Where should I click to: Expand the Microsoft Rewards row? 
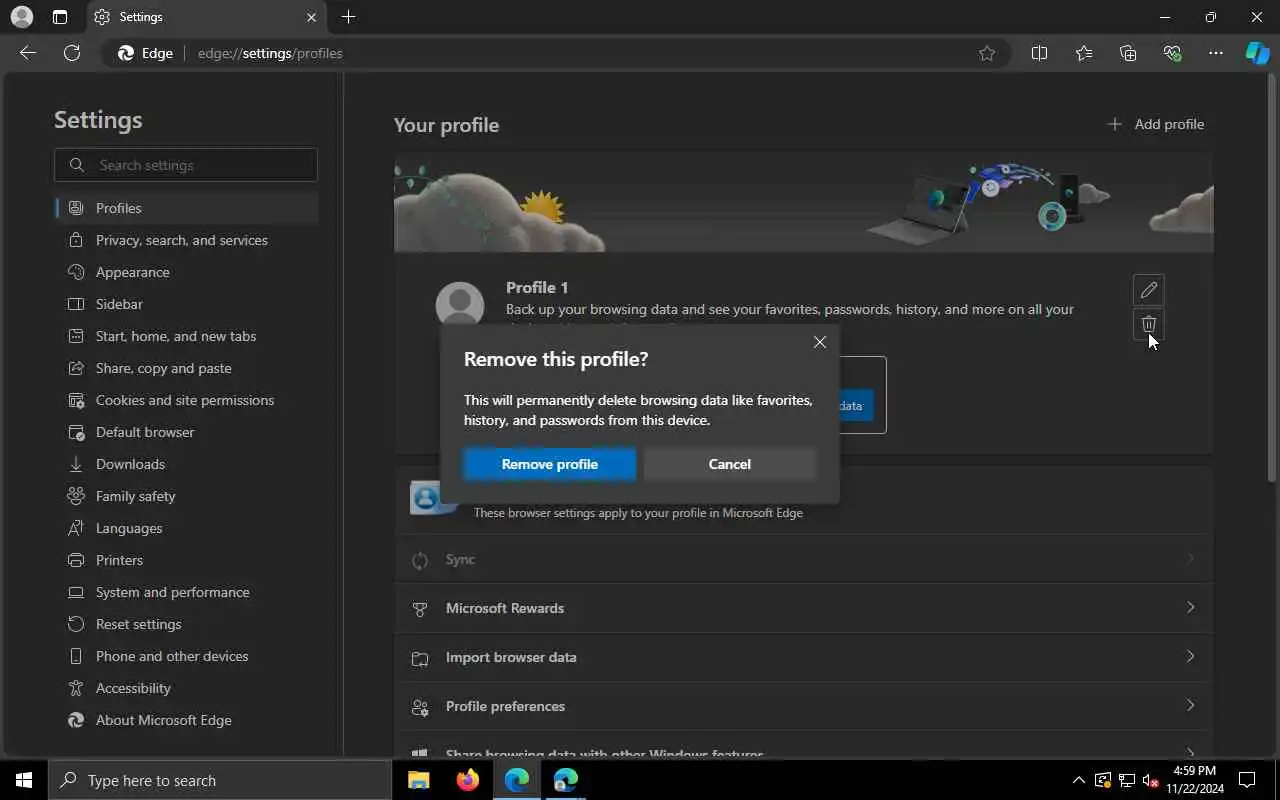click(x=804, y=608)
